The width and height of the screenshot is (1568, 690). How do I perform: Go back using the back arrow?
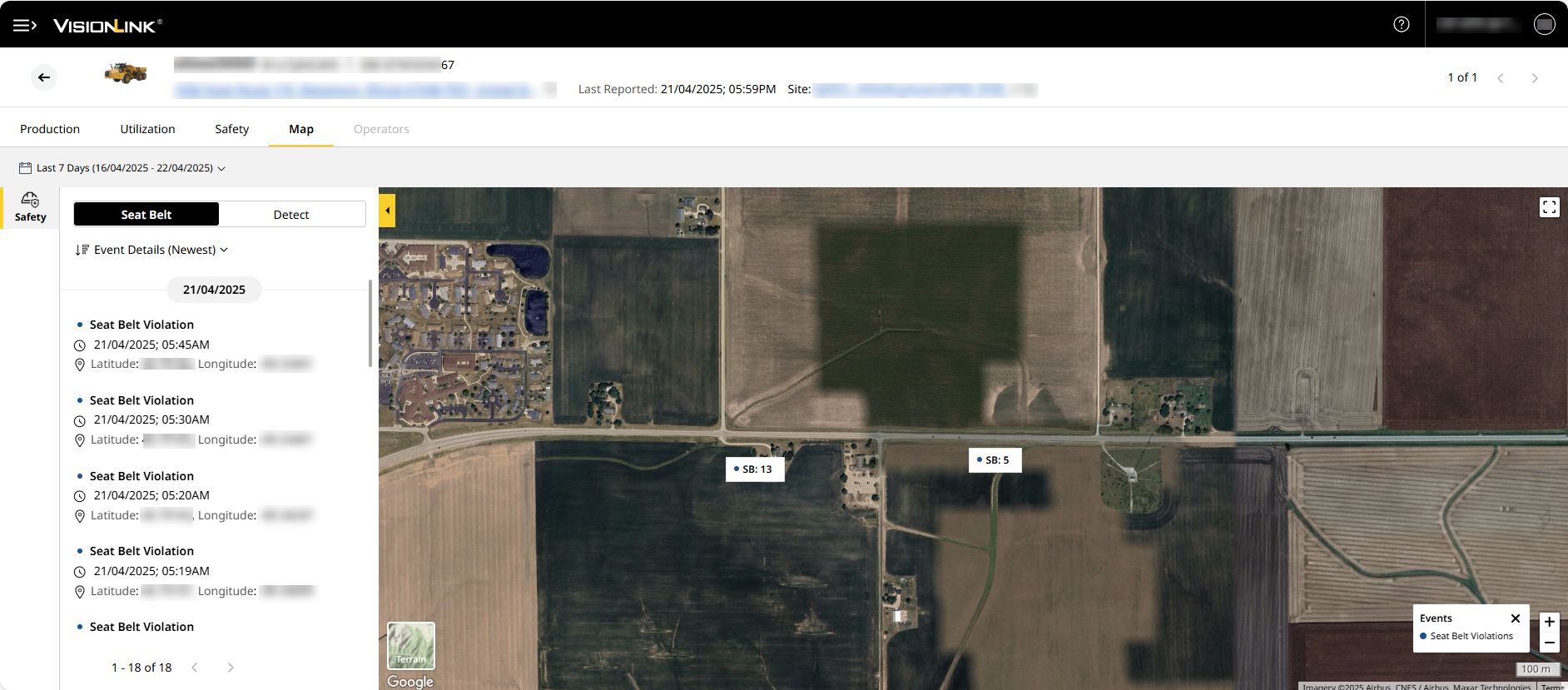44,77
